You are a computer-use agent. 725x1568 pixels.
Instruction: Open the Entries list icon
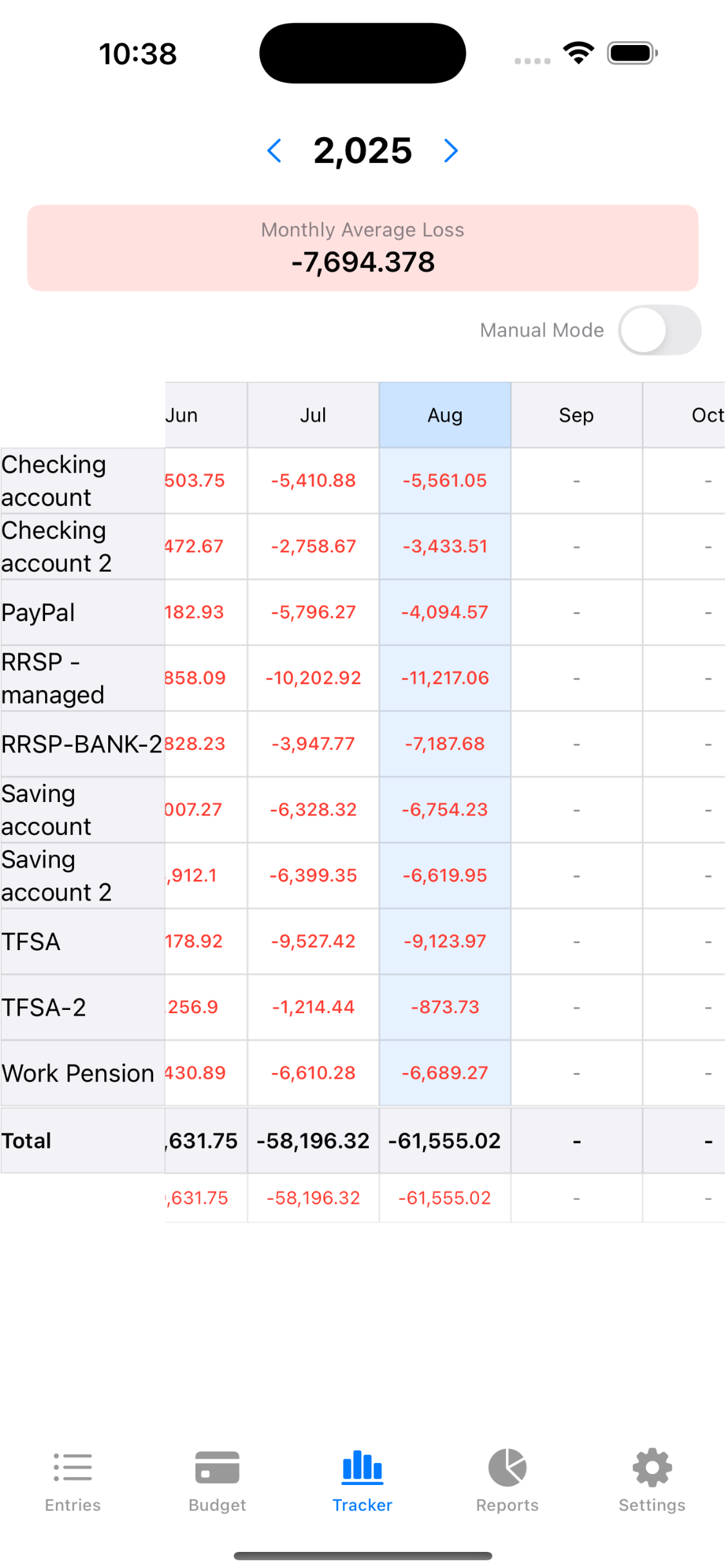tap(73, 1468)
